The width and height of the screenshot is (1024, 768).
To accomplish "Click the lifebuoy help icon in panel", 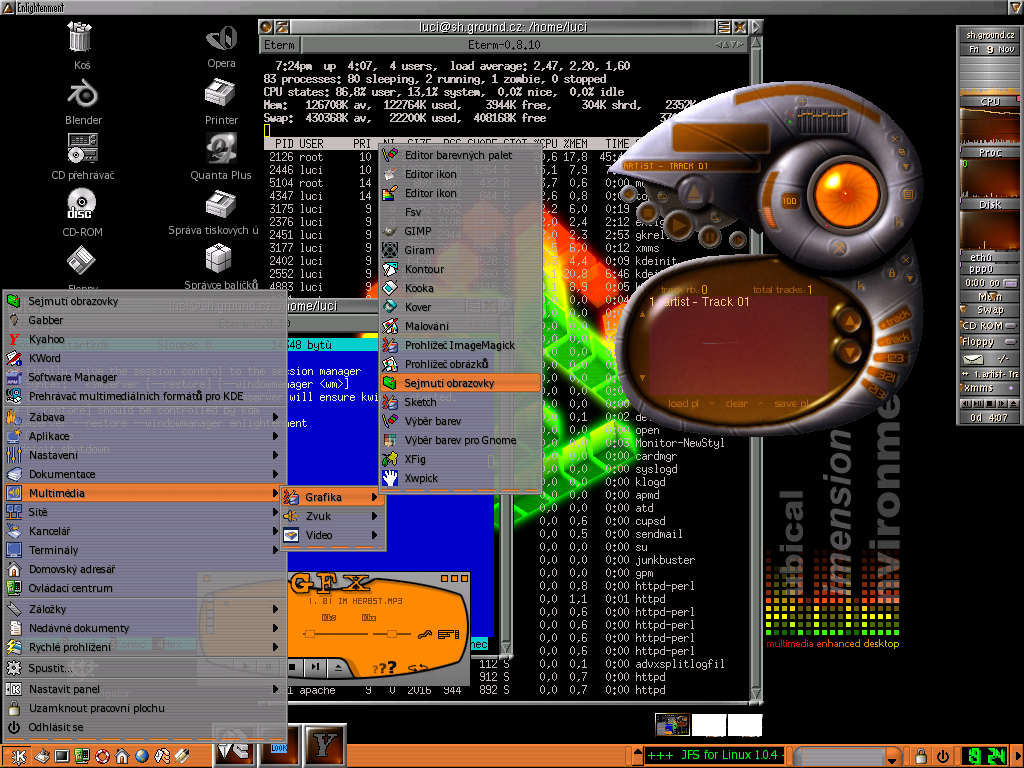I will tap(102, 756).
